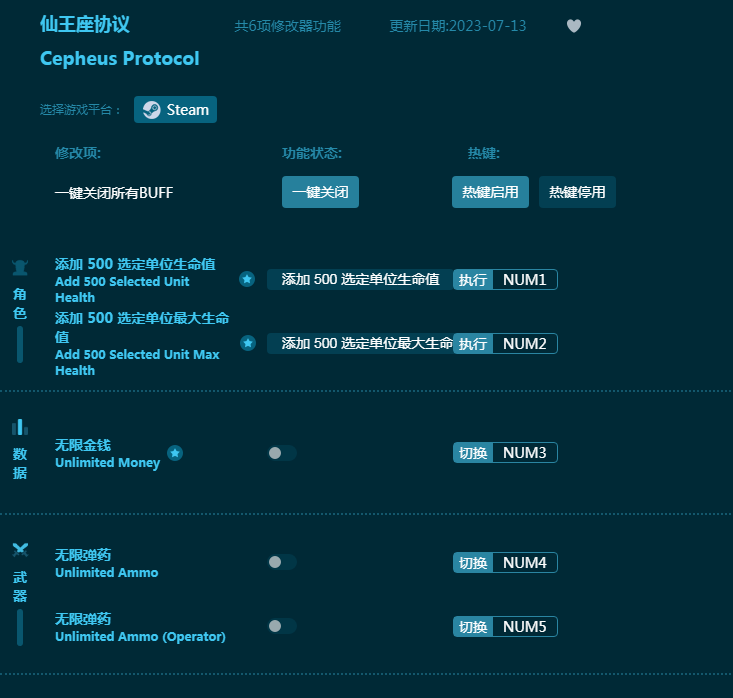Click the 共6项修改器功能 text
733x698 pixels.
point(287,26)
